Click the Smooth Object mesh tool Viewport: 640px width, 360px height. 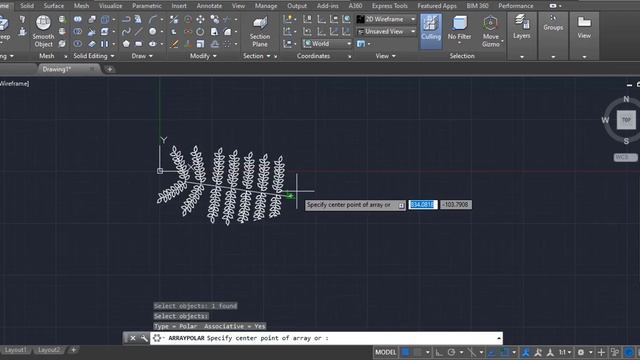43,31
